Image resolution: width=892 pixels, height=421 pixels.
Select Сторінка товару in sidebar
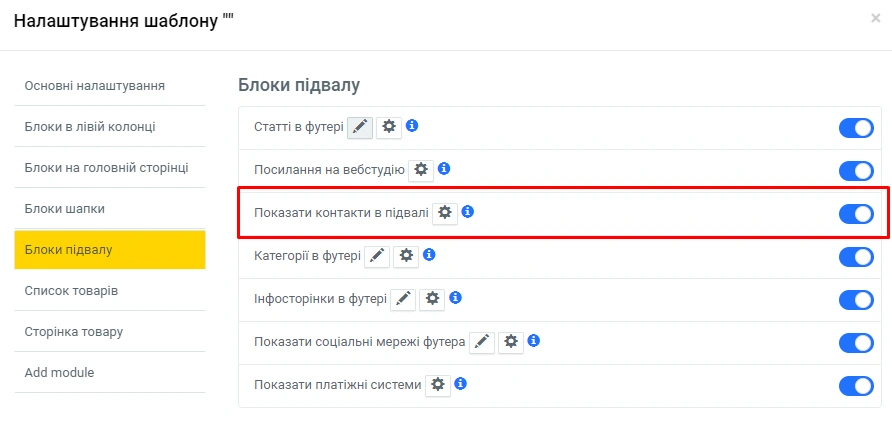(74, 332)
